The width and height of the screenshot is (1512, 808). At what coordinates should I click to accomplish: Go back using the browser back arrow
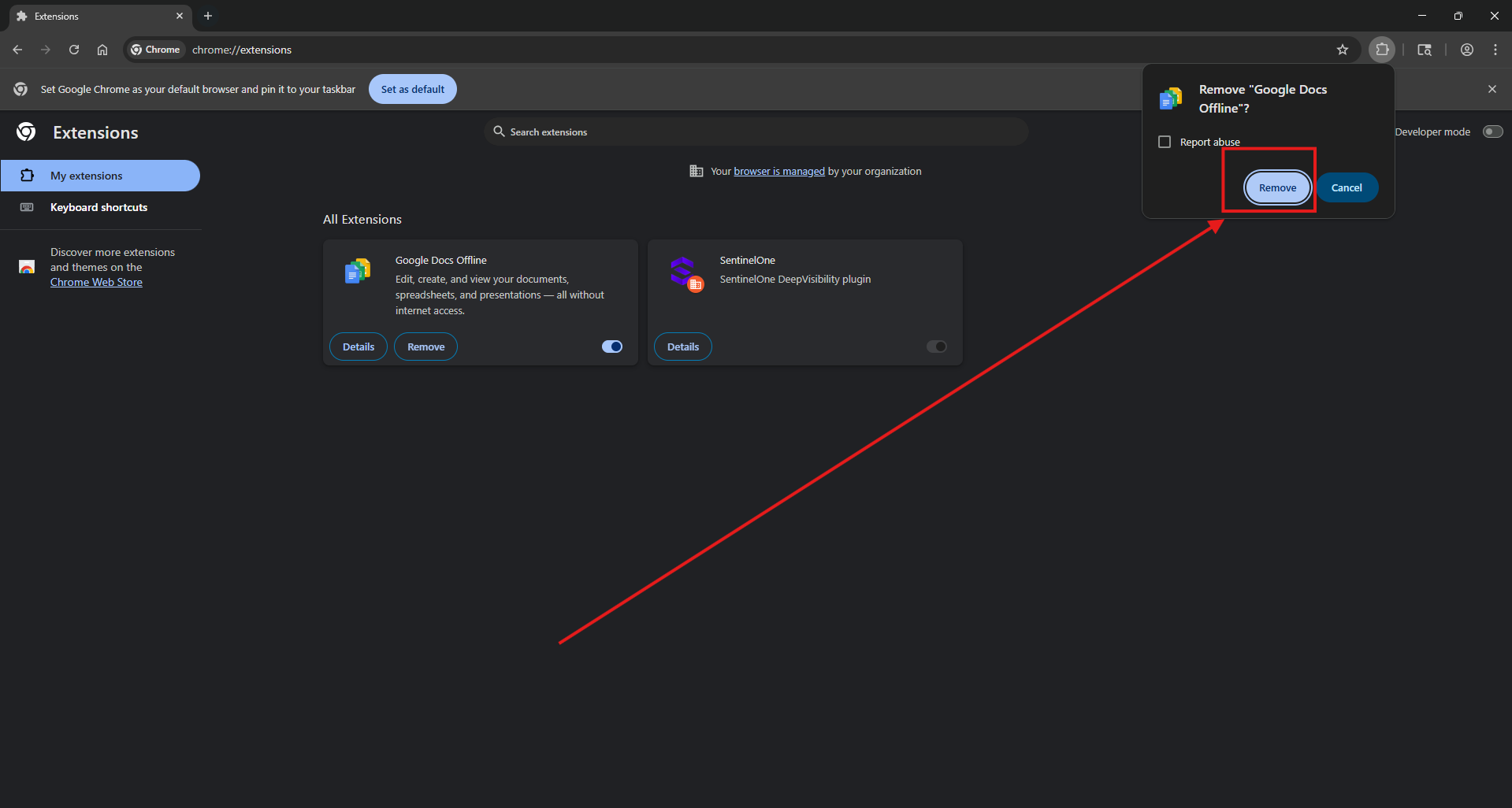click(17, 50)
